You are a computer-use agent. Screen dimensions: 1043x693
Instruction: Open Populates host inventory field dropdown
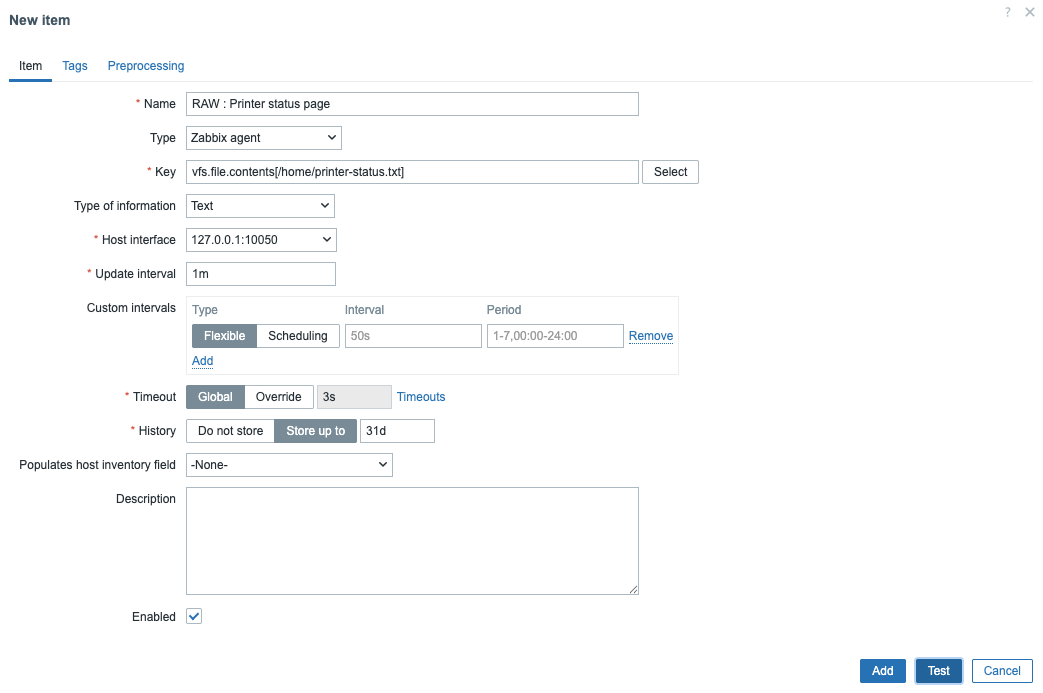click(289, 465)
